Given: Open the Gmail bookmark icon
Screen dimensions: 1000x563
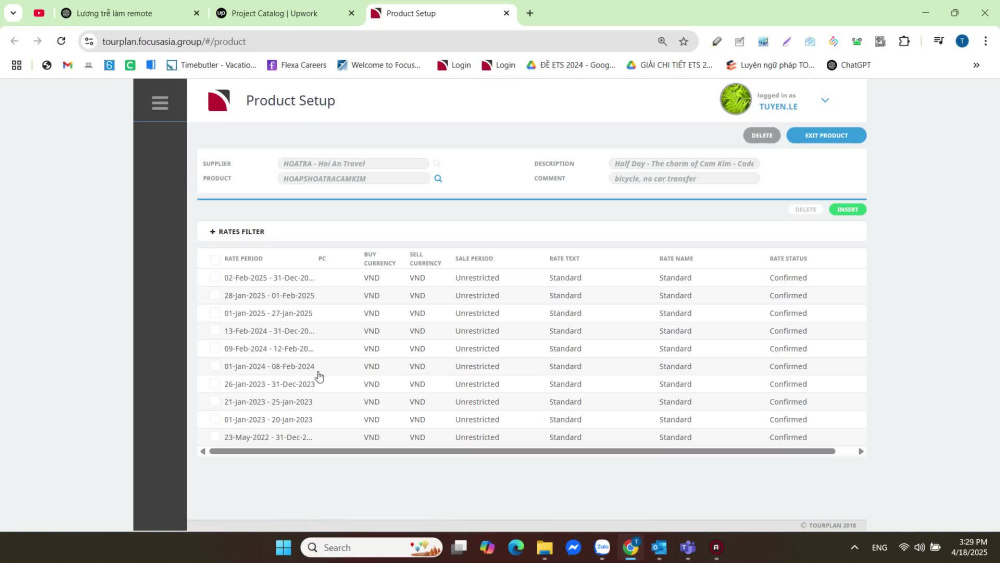Looking at the screenshot, I should tap(67, 65).
